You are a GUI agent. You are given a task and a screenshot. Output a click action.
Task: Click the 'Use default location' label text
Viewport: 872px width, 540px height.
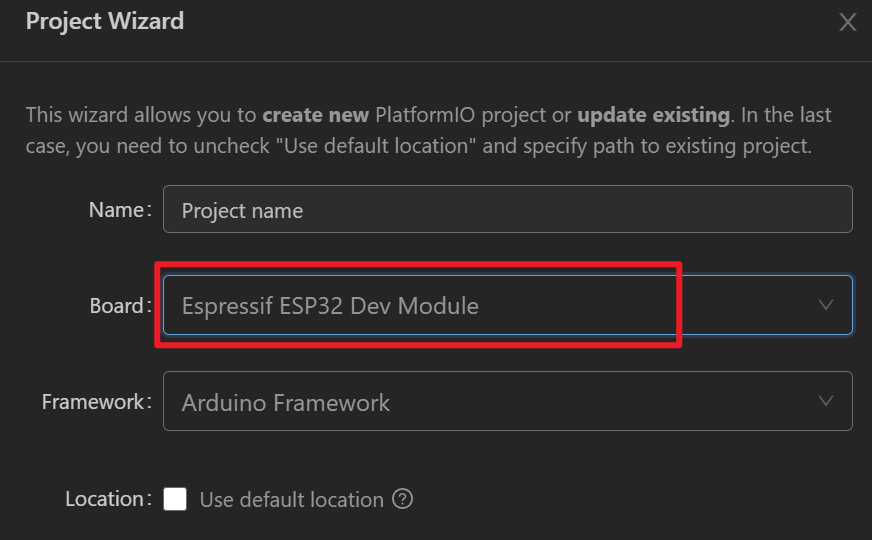coord(291,499)
